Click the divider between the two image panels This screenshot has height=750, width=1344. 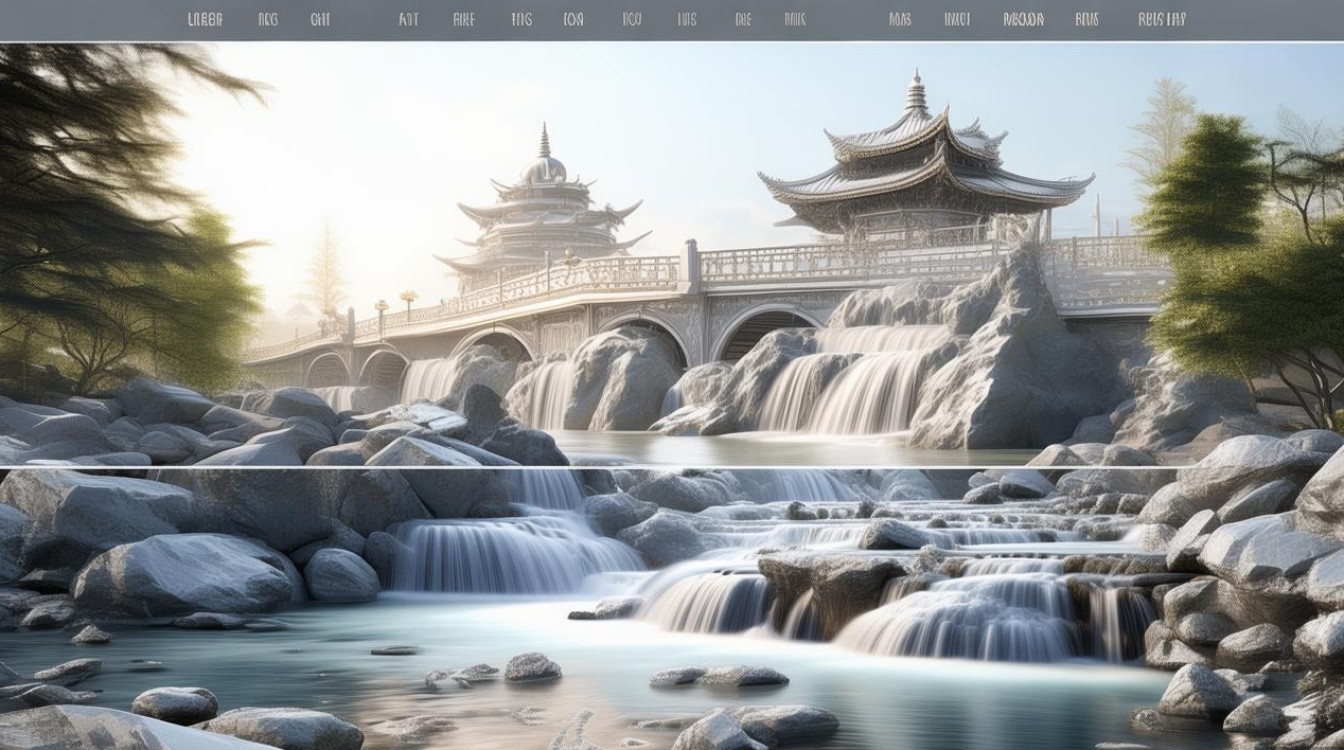pos(672,466)
